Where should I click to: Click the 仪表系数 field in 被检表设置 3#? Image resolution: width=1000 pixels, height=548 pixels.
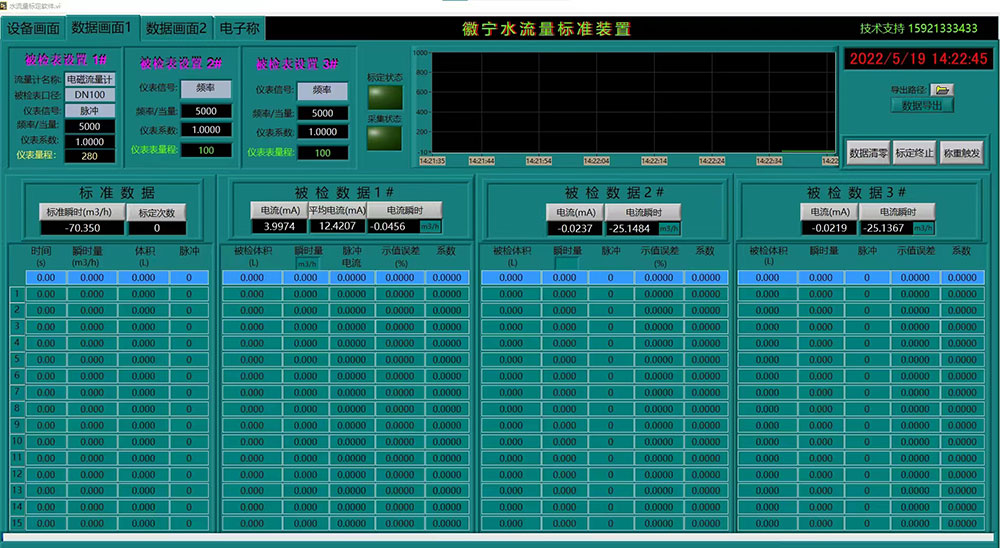click(x=323, y=132)
